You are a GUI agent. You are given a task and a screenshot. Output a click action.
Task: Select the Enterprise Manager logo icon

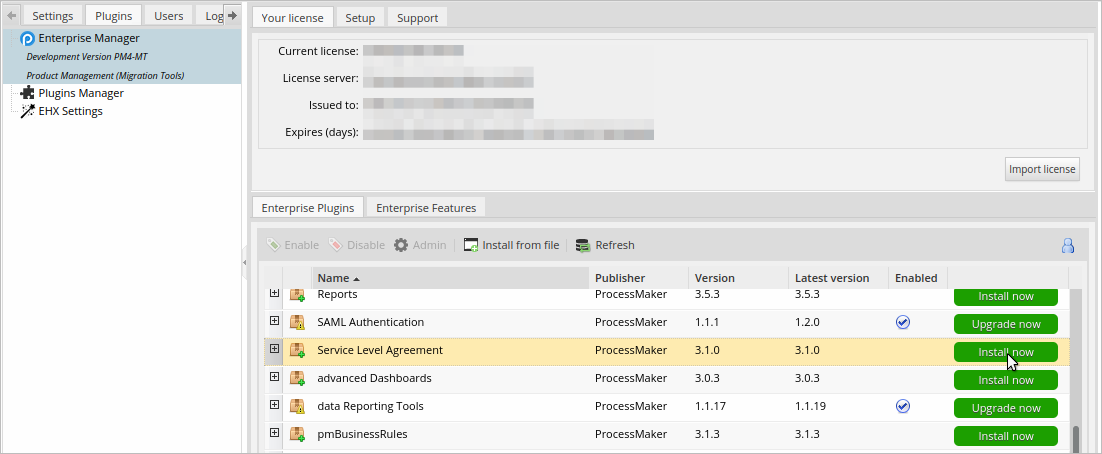tap(27, 39)
